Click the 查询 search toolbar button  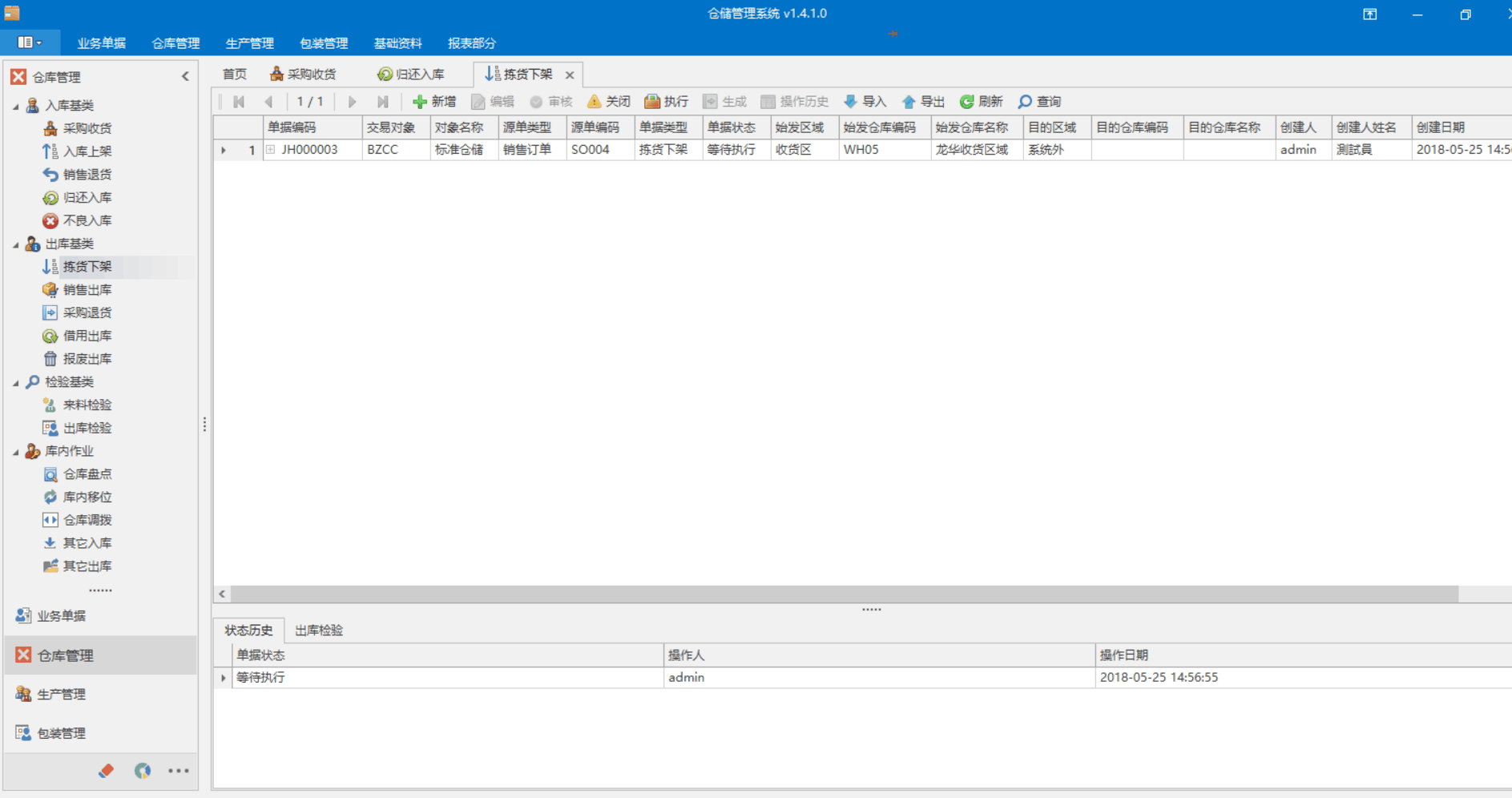click(x=1039, y=102)
